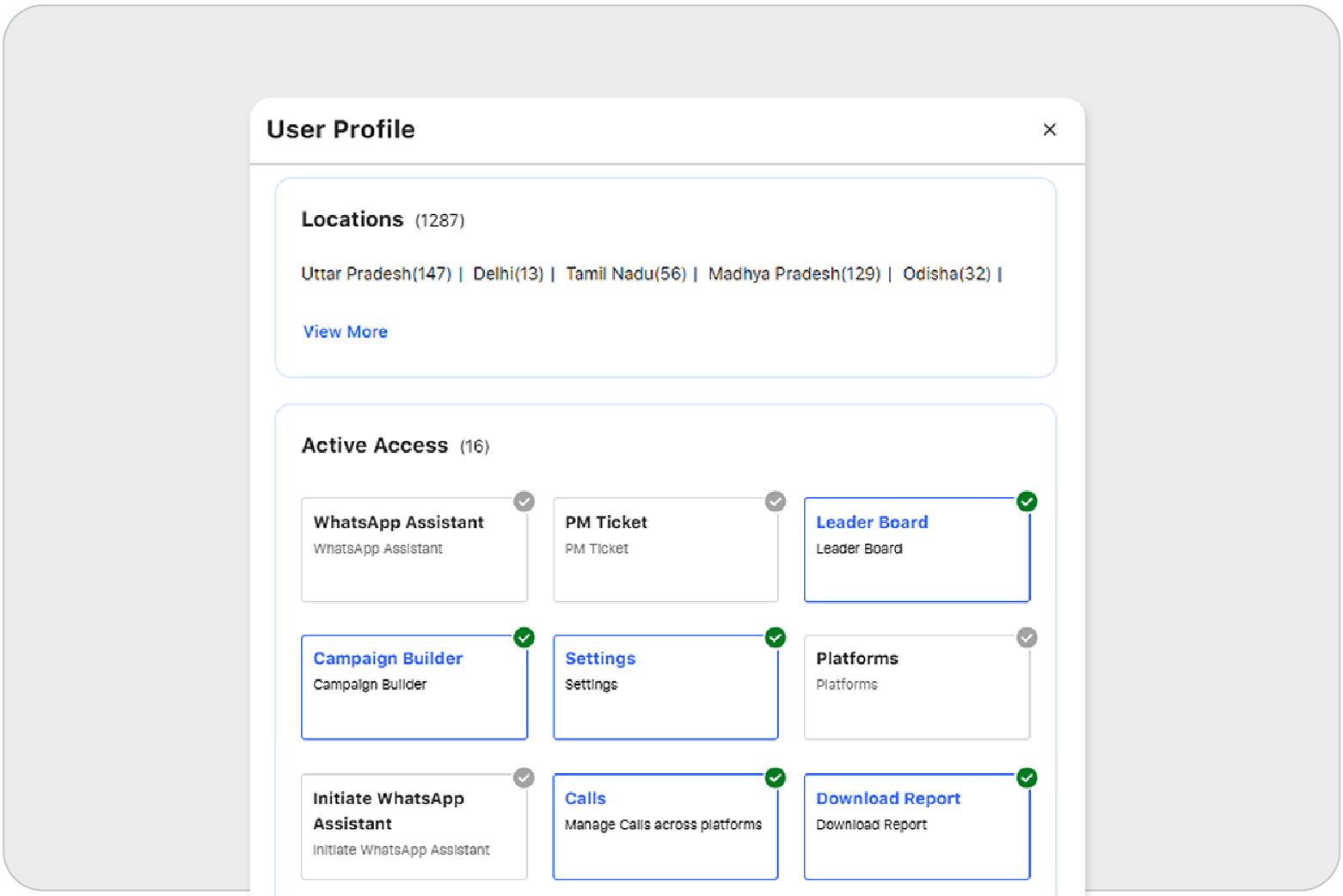
Task: Toggle the gray checkmark on Platforms card
Action: [1027, 637]
